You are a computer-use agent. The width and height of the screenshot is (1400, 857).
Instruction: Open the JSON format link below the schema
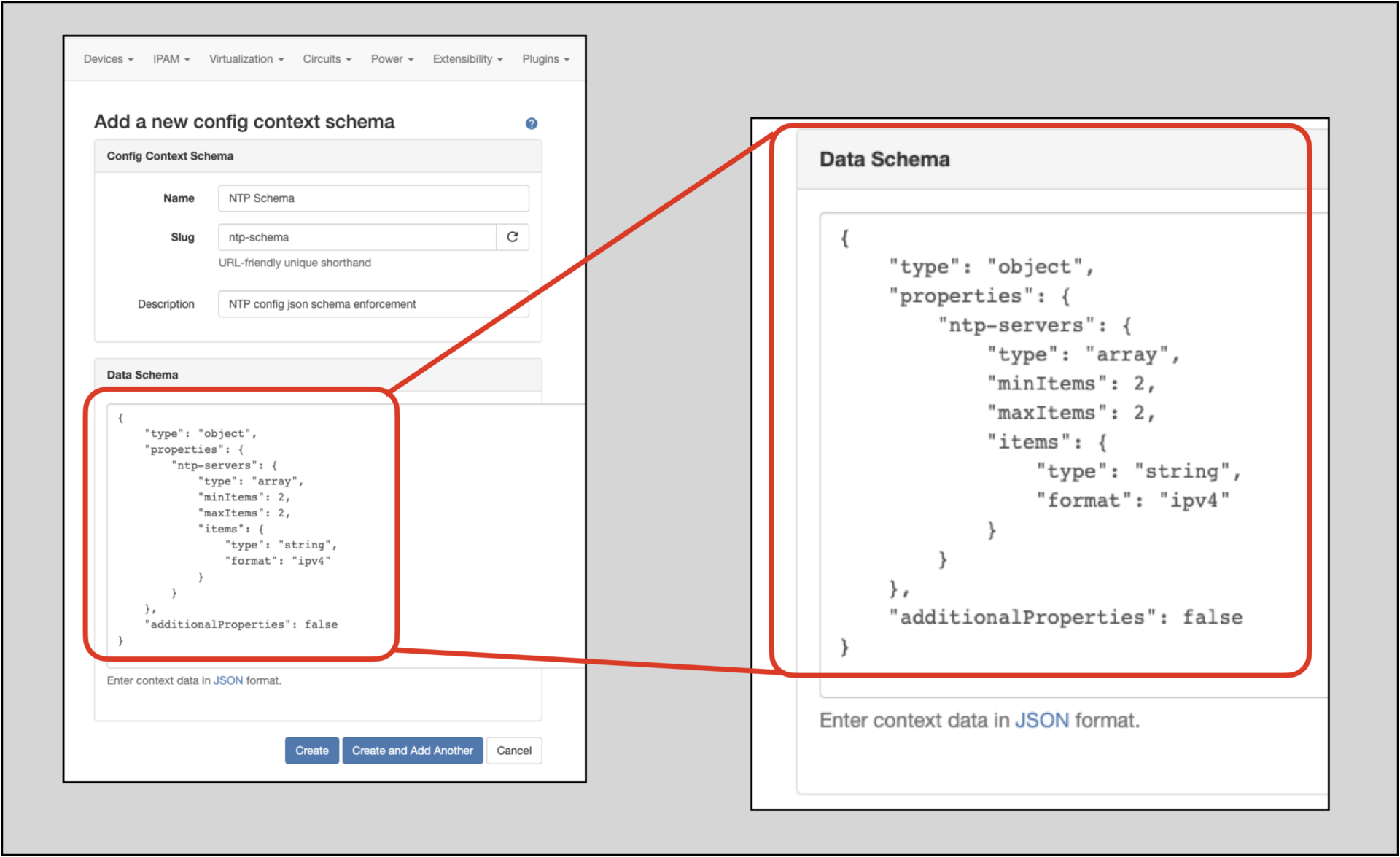227,680
